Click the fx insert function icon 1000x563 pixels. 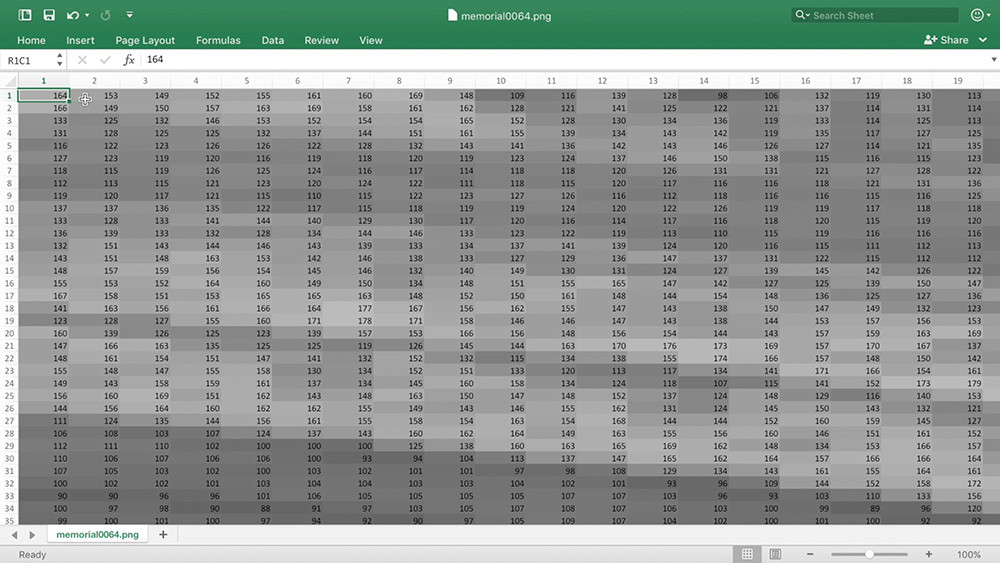tap(129, 60)
